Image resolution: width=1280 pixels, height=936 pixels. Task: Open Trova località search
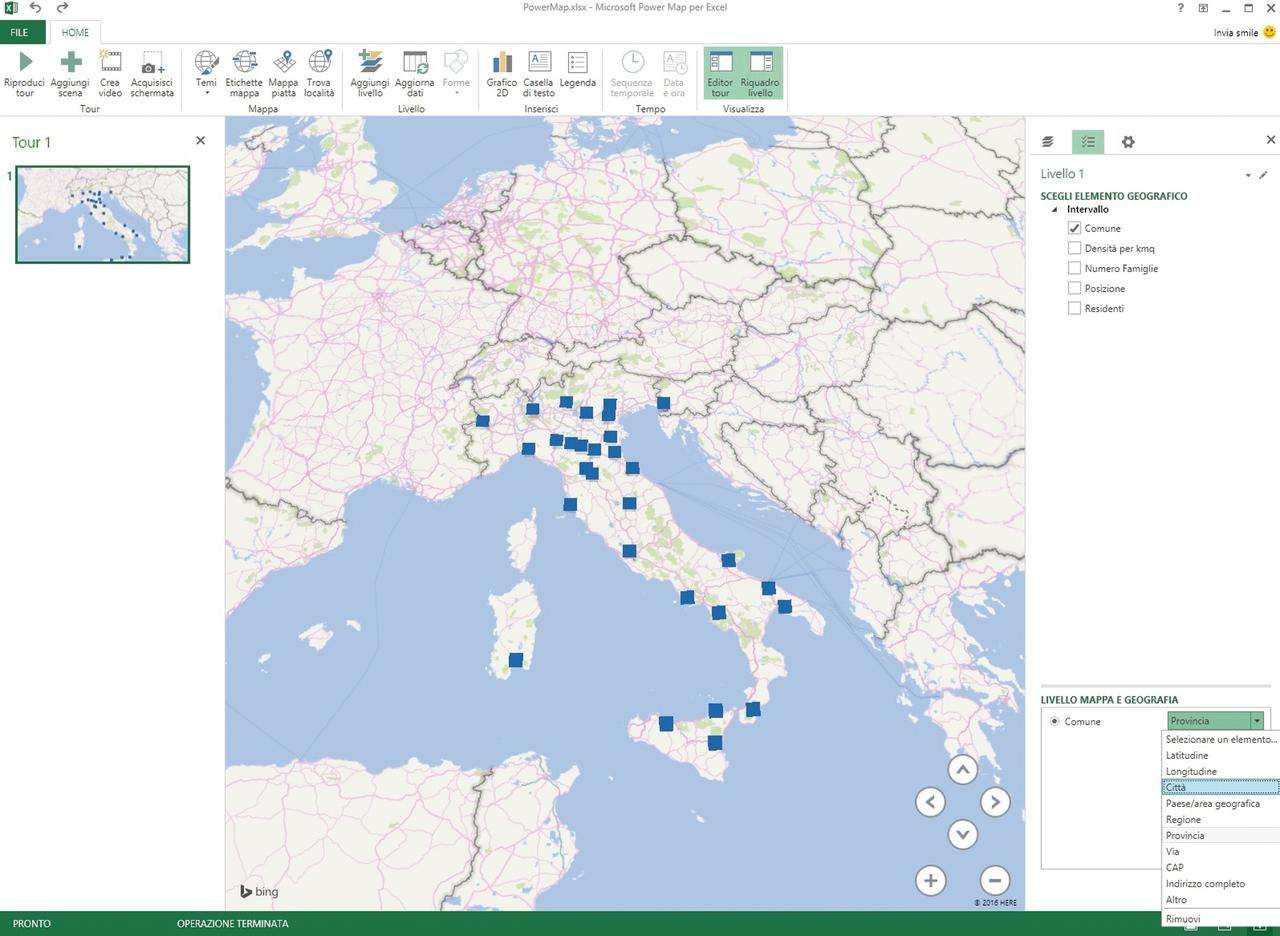tap(320, 63)
